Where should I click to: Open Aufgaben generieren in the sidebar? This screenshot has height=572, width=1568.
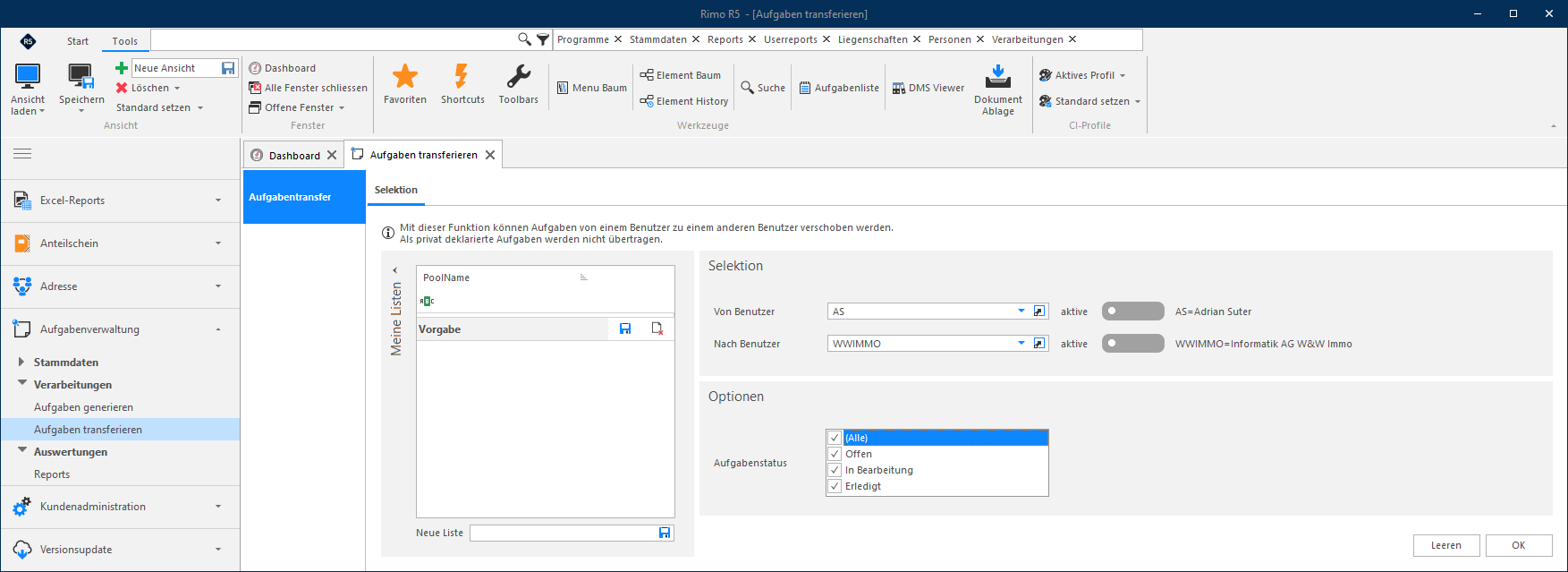click(83, 407)
